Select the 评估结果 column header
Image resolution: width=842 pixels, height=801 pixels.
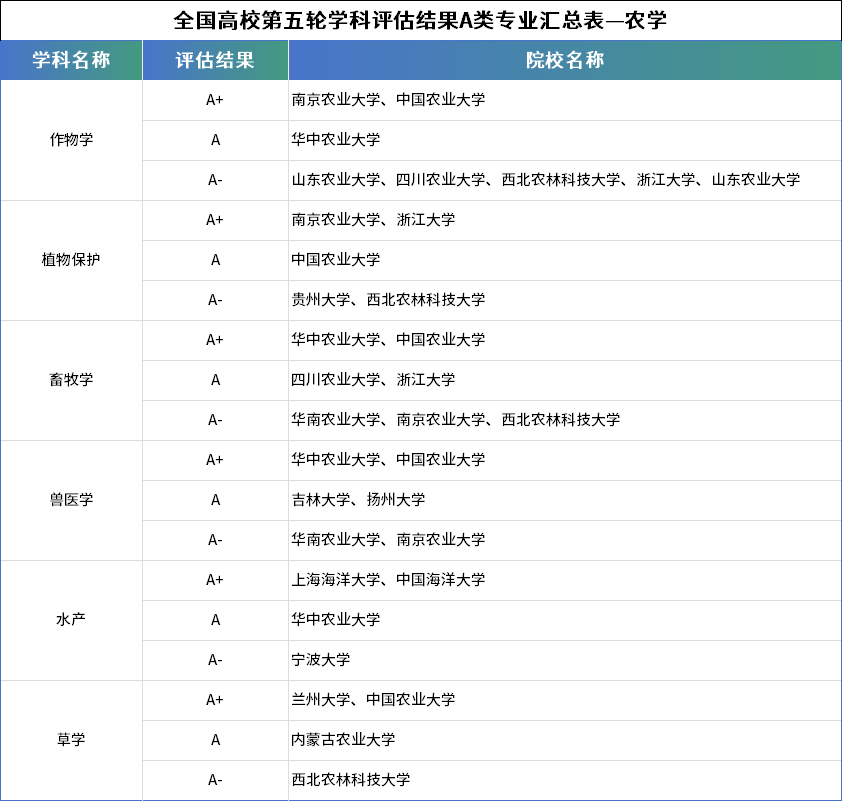pos(214,60)
